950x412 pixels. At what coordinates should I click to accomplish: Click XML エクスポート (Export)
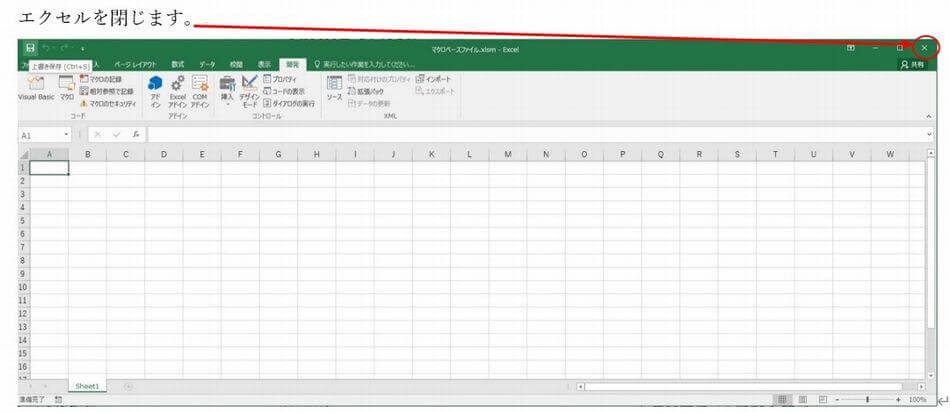tap(435, 91)
